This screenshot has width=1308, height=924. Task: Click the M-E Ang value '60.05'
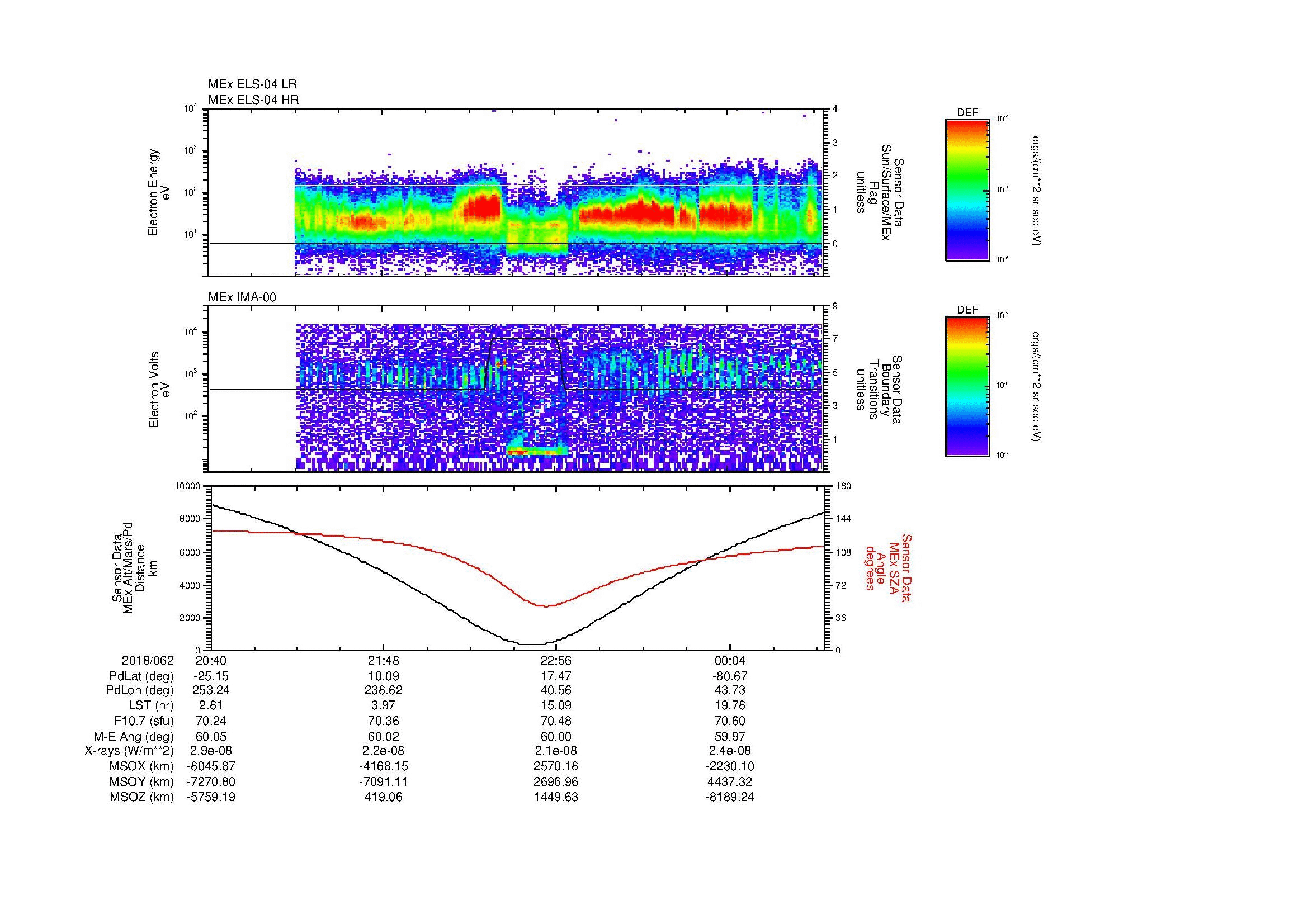(211, 736)
